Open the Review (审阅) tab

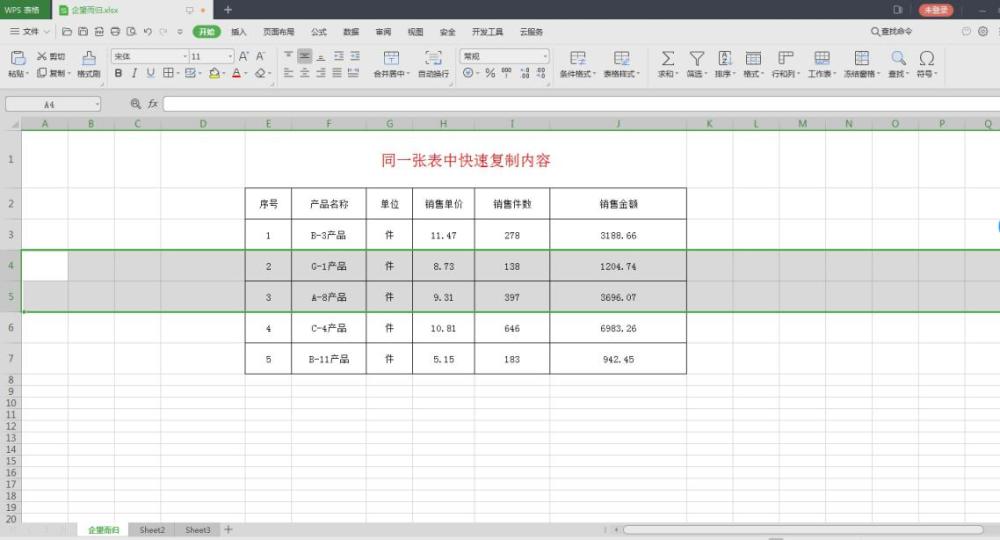pyautogui.click(x=383, y=31)
